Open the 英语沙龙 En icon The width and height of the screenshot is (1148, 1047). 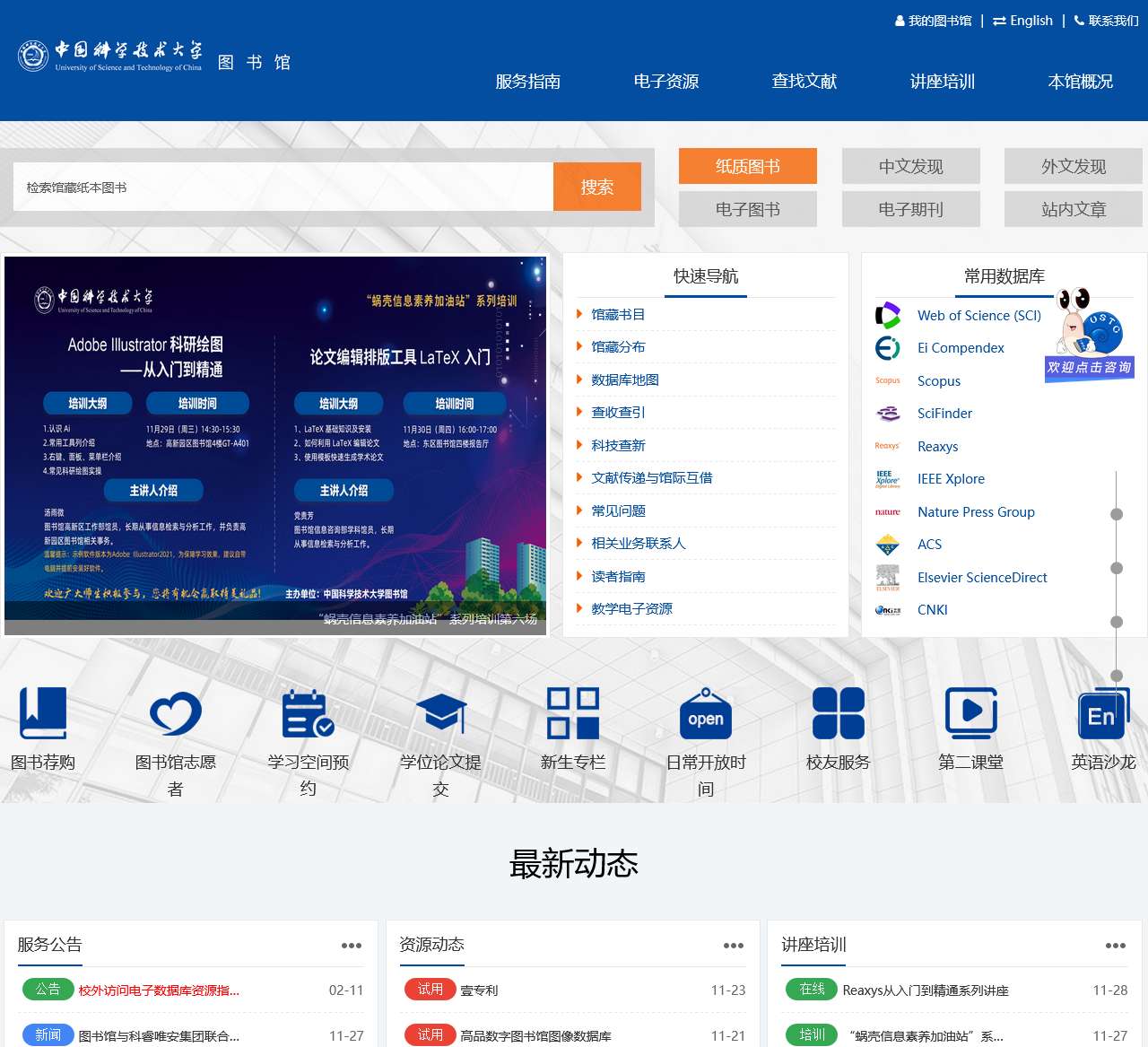pyautogui.click(x=1103, y=713)
